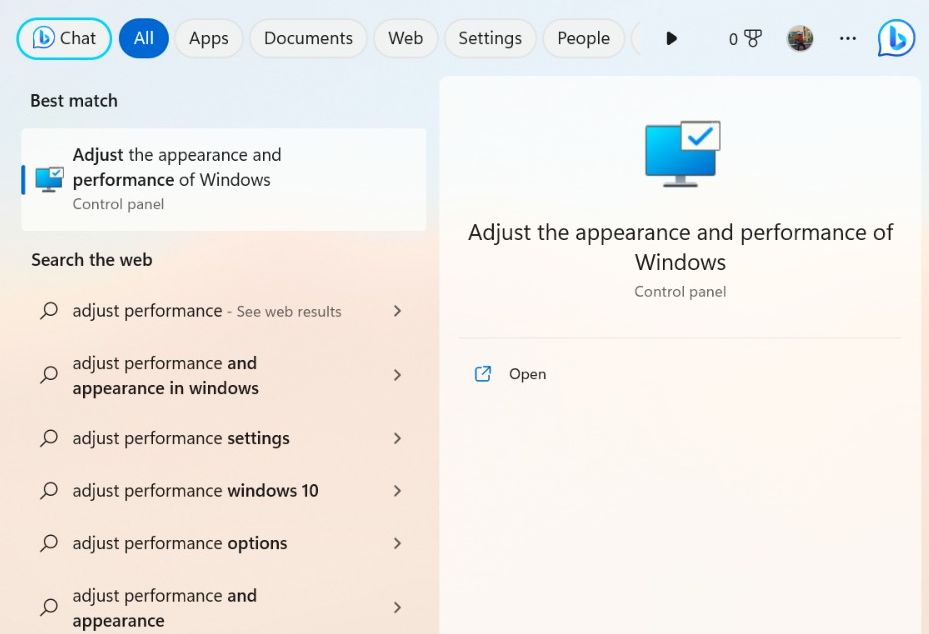
Task: Click the user profile avatar
Action: [x=800, y=39]
